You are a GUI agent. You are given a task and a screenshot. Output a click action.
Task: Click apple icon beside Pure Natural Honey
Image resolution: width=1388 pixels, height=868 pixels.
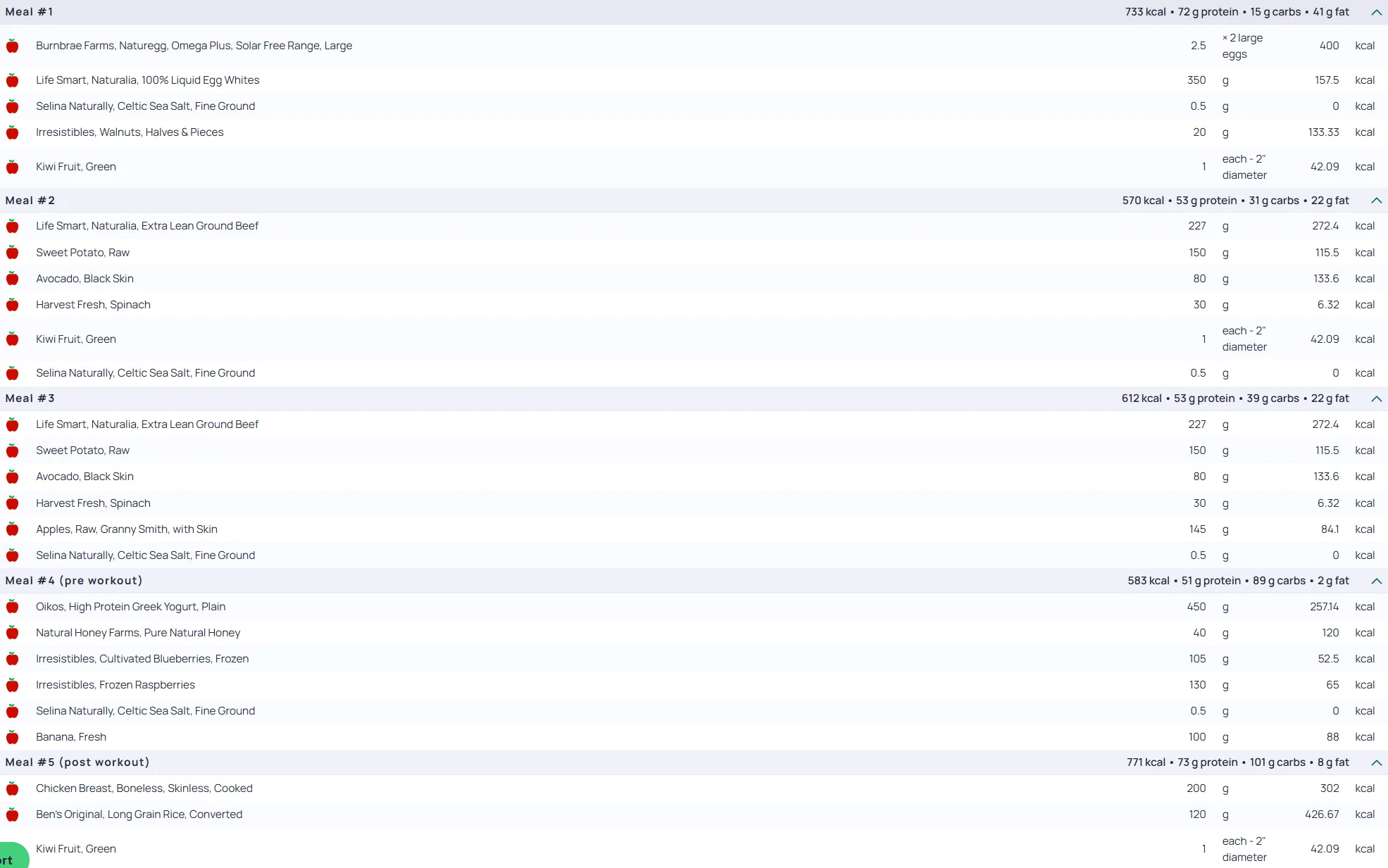tap(13, 633)
